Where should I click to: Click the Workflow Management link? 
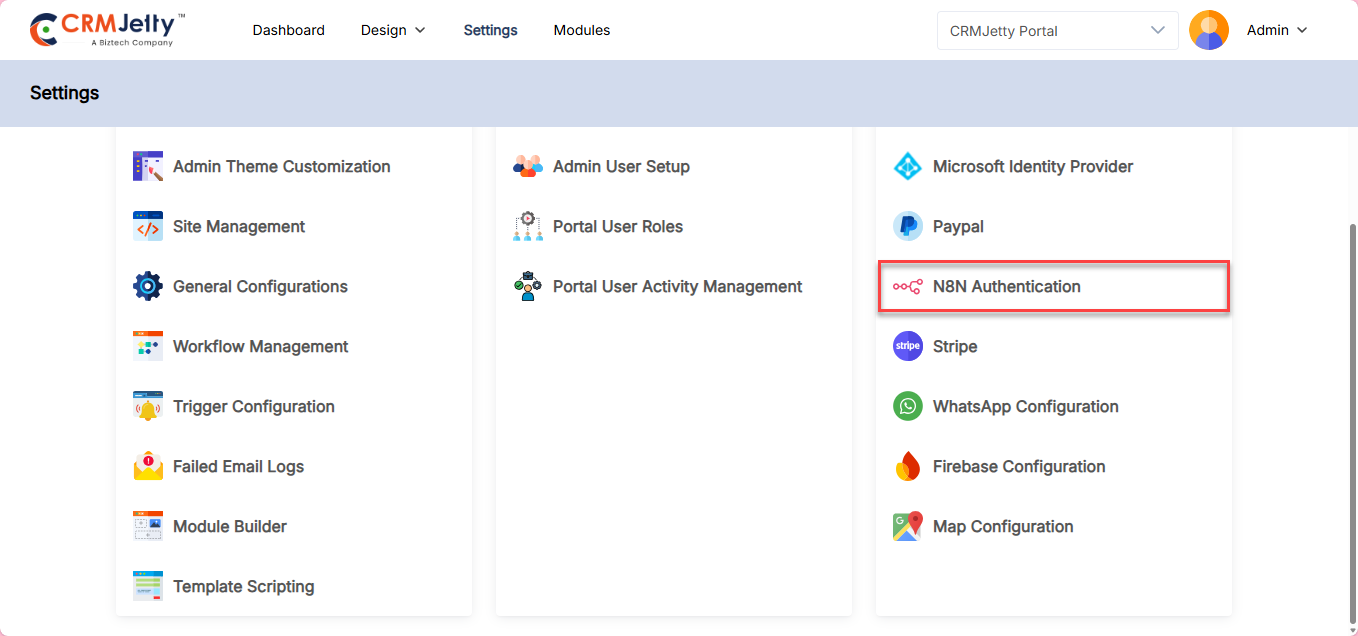coord(260,347)
